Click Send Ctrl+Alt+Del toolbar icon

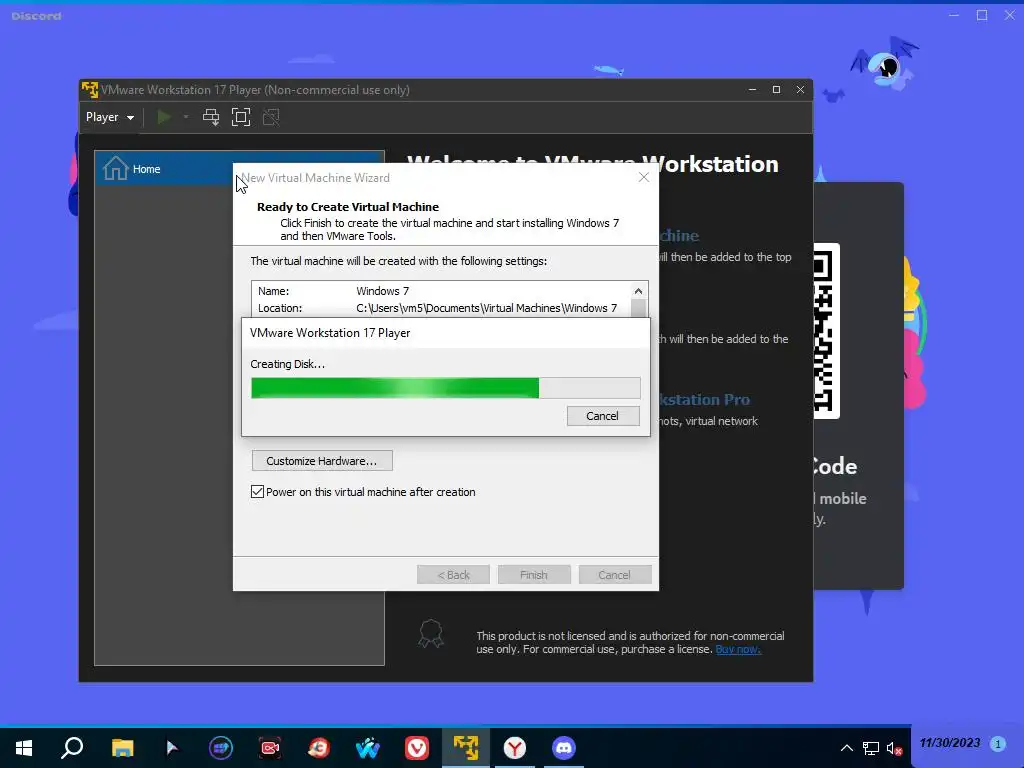coord(210,118)
